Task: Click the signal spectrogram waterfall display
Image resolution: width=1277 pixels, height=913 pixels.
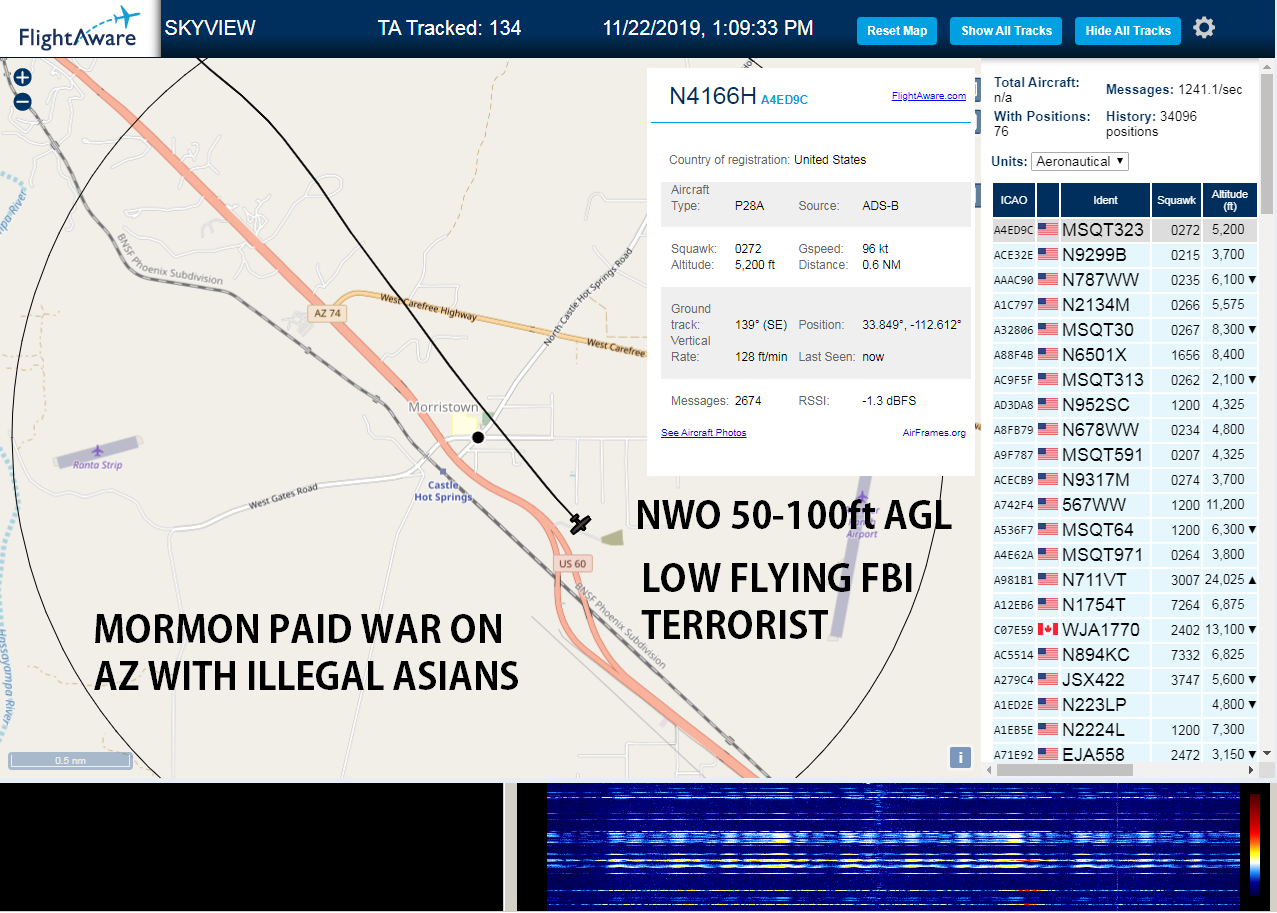Action: point(891,846)
